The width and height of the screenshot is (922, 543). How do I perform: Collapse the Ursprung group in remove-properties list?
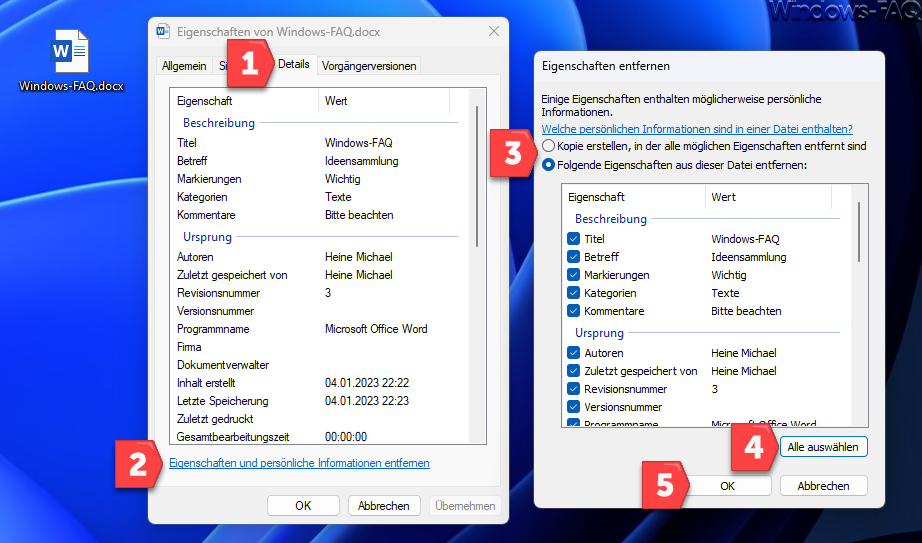599,333
